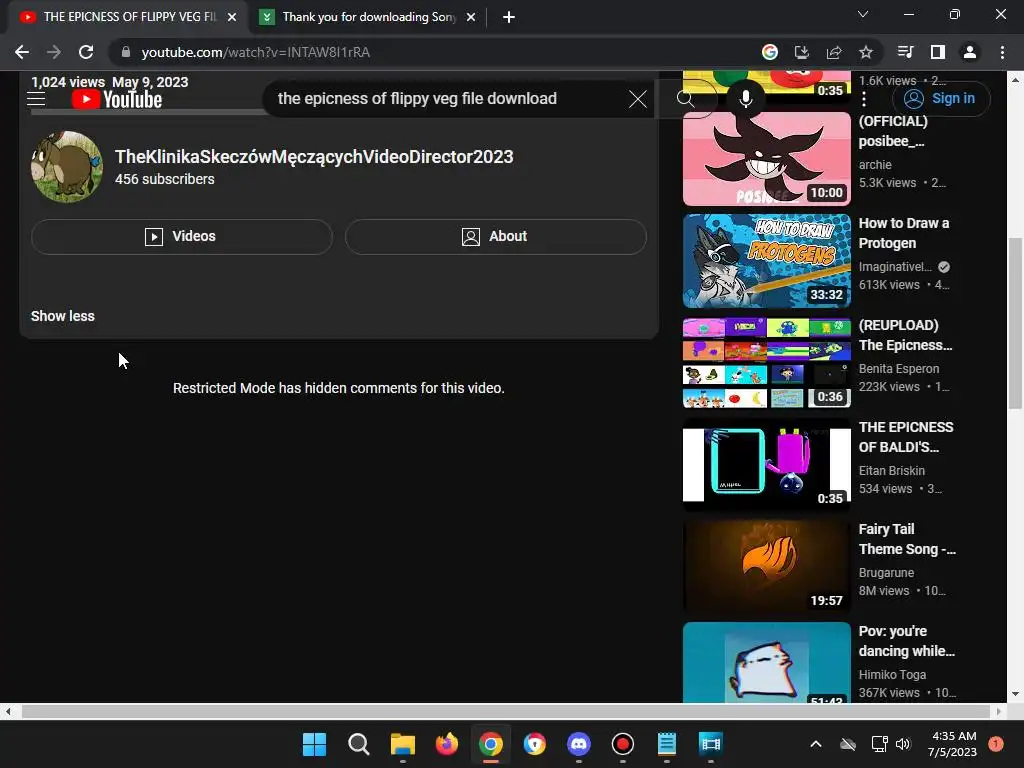The width and height of the screenshot is (1024, 768).
Task: Click the install app icon in address bar
Action: point(801,52)
